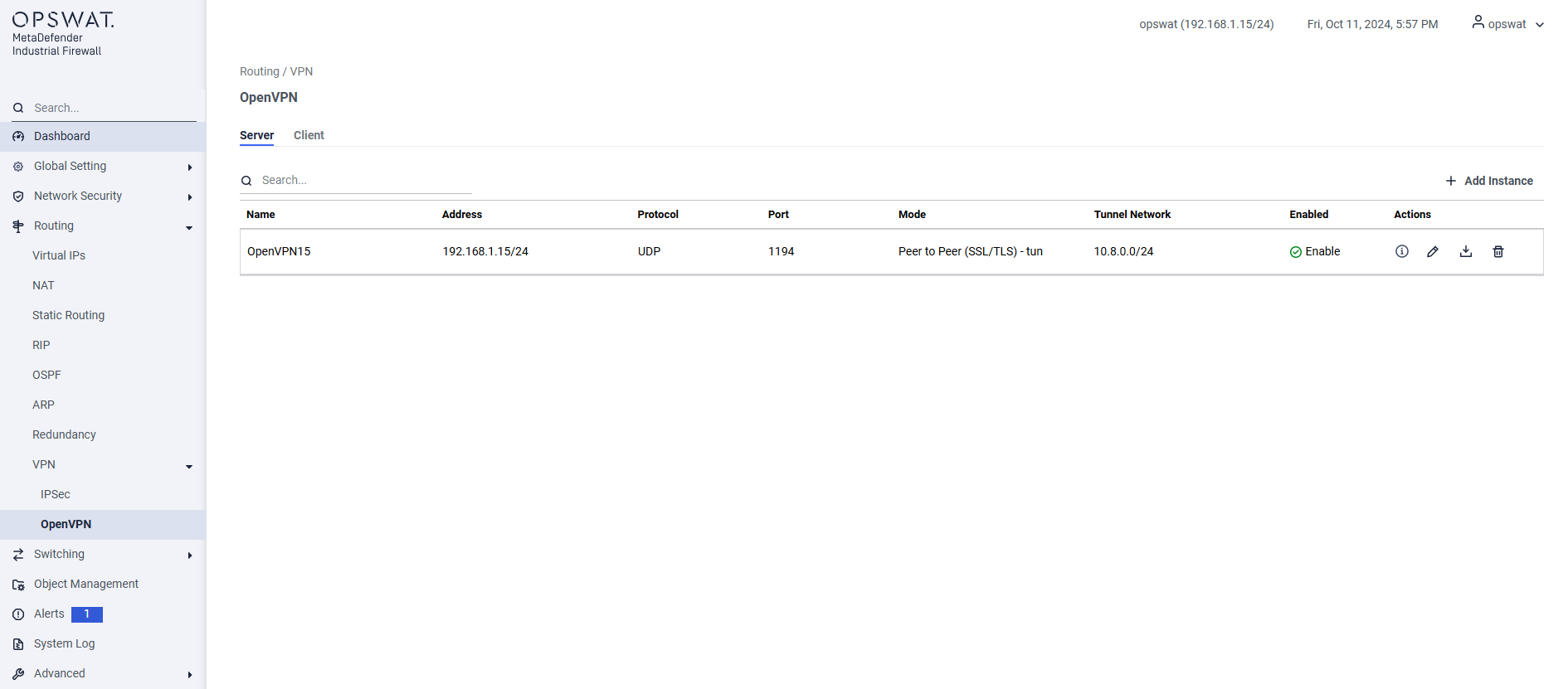Image resolution: width=1568 pixels, height=689 pixels.
Task: Click the Global Setting gear icon
Action: 18,167
